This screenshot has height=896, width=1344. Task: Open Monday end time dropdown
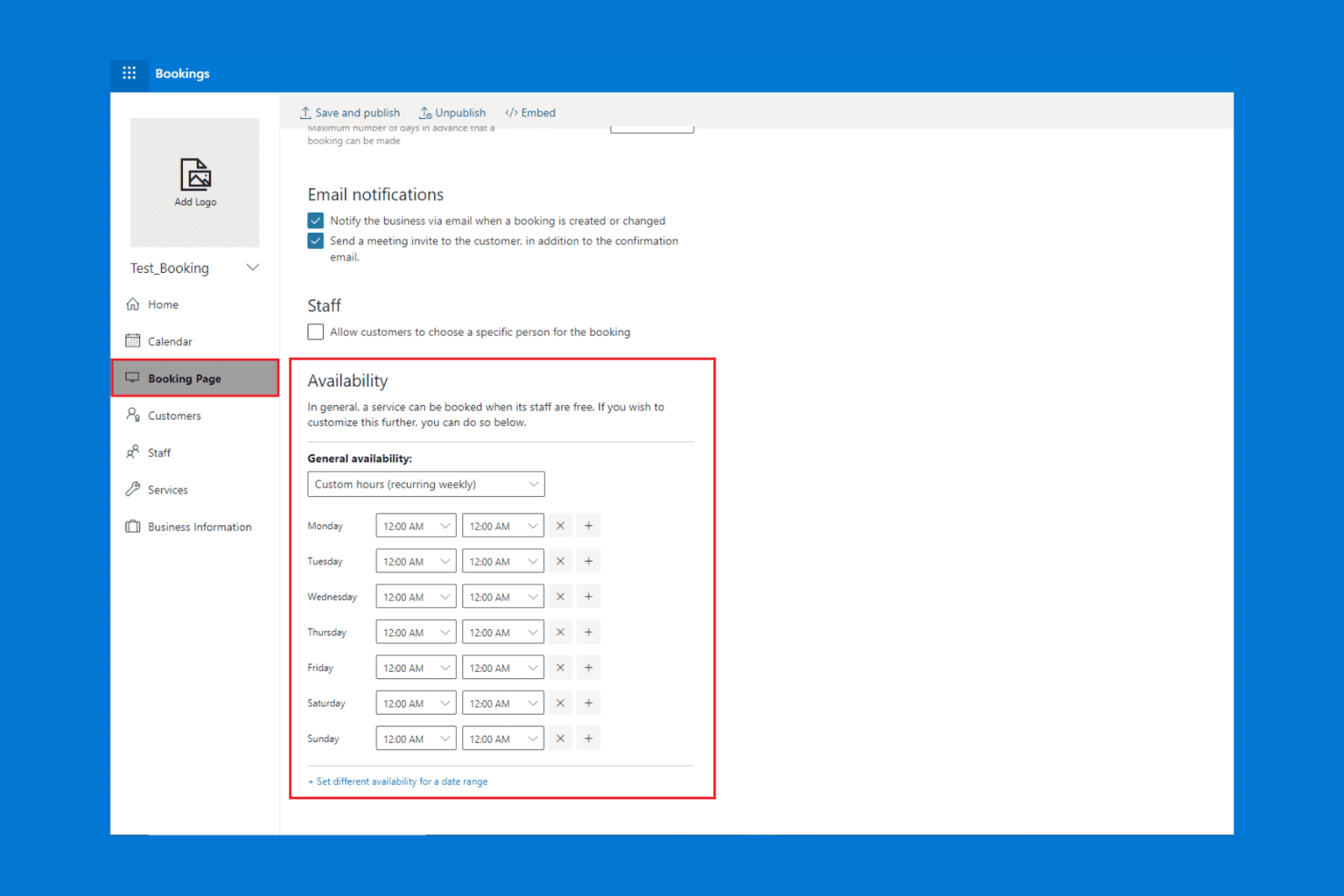(503, 526)
